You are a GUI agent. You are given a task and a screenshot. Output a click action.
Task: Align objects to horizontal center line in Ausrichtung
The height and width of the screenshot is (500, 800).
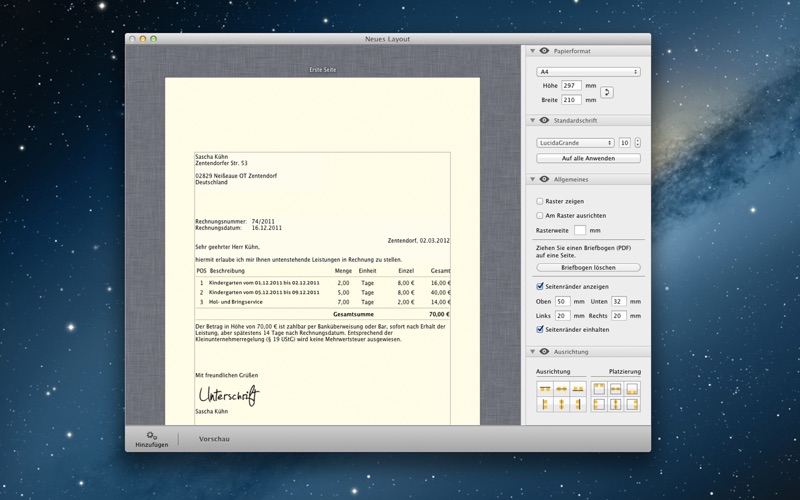pyautogui.click(x=561, y=389)
